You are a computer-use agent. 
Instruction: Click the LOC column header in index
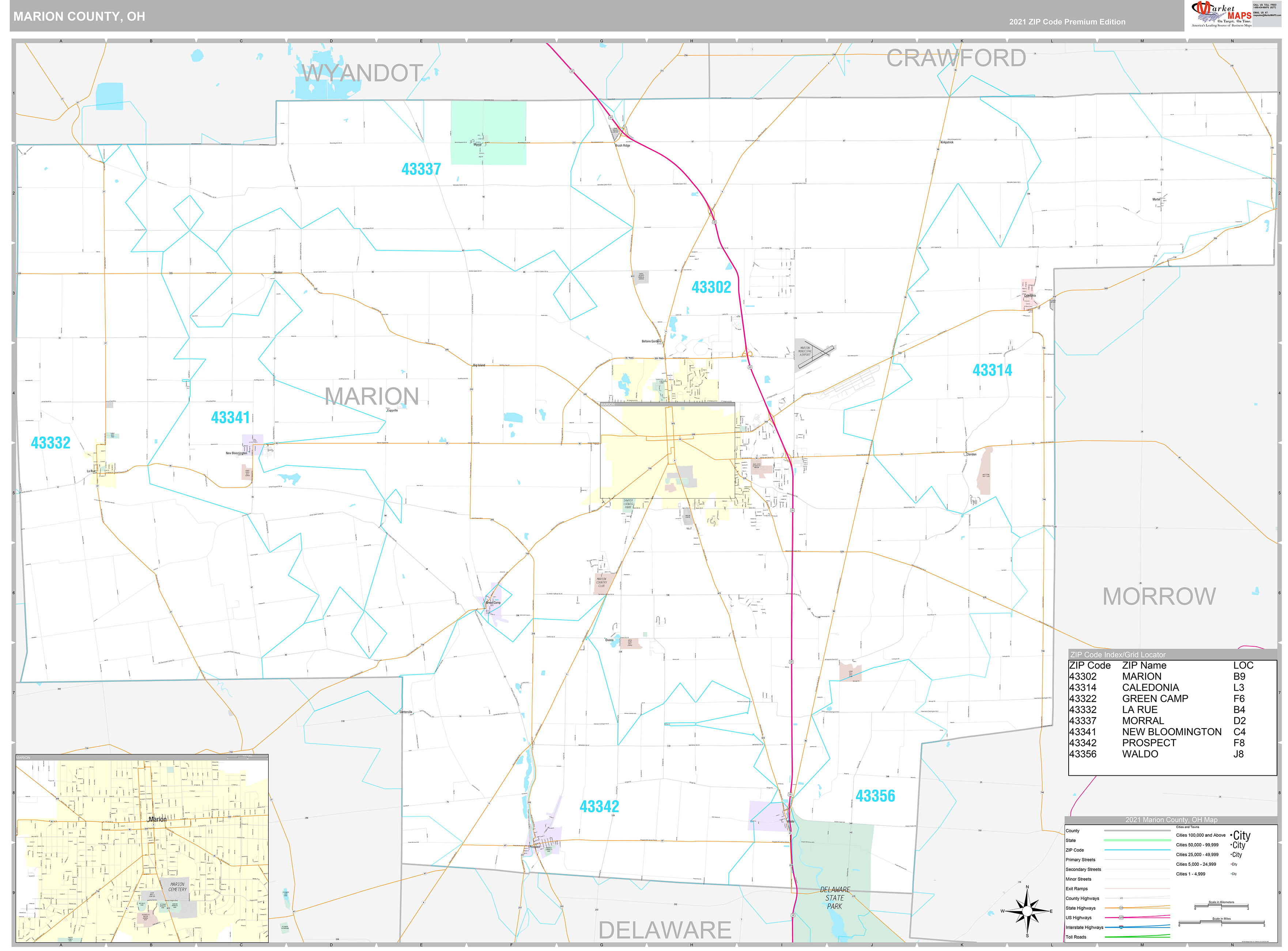1243,665
